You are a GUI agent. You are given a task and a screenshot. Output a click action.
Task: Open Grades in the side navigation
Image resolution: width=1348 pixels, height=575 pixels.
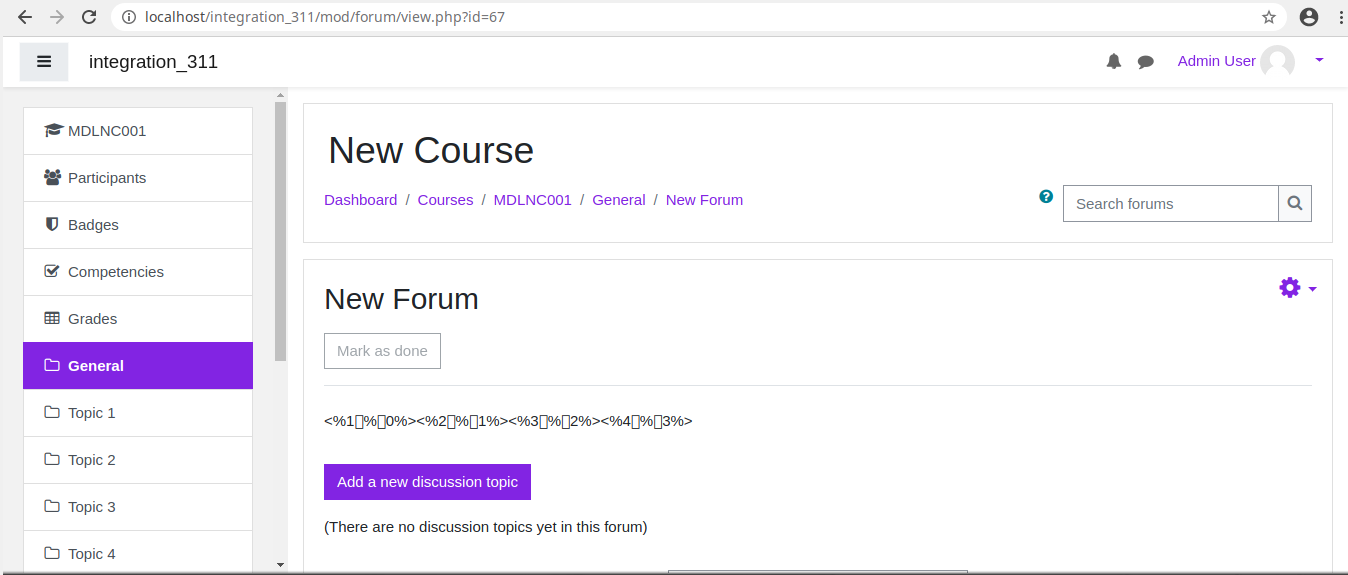click(138, 319)
